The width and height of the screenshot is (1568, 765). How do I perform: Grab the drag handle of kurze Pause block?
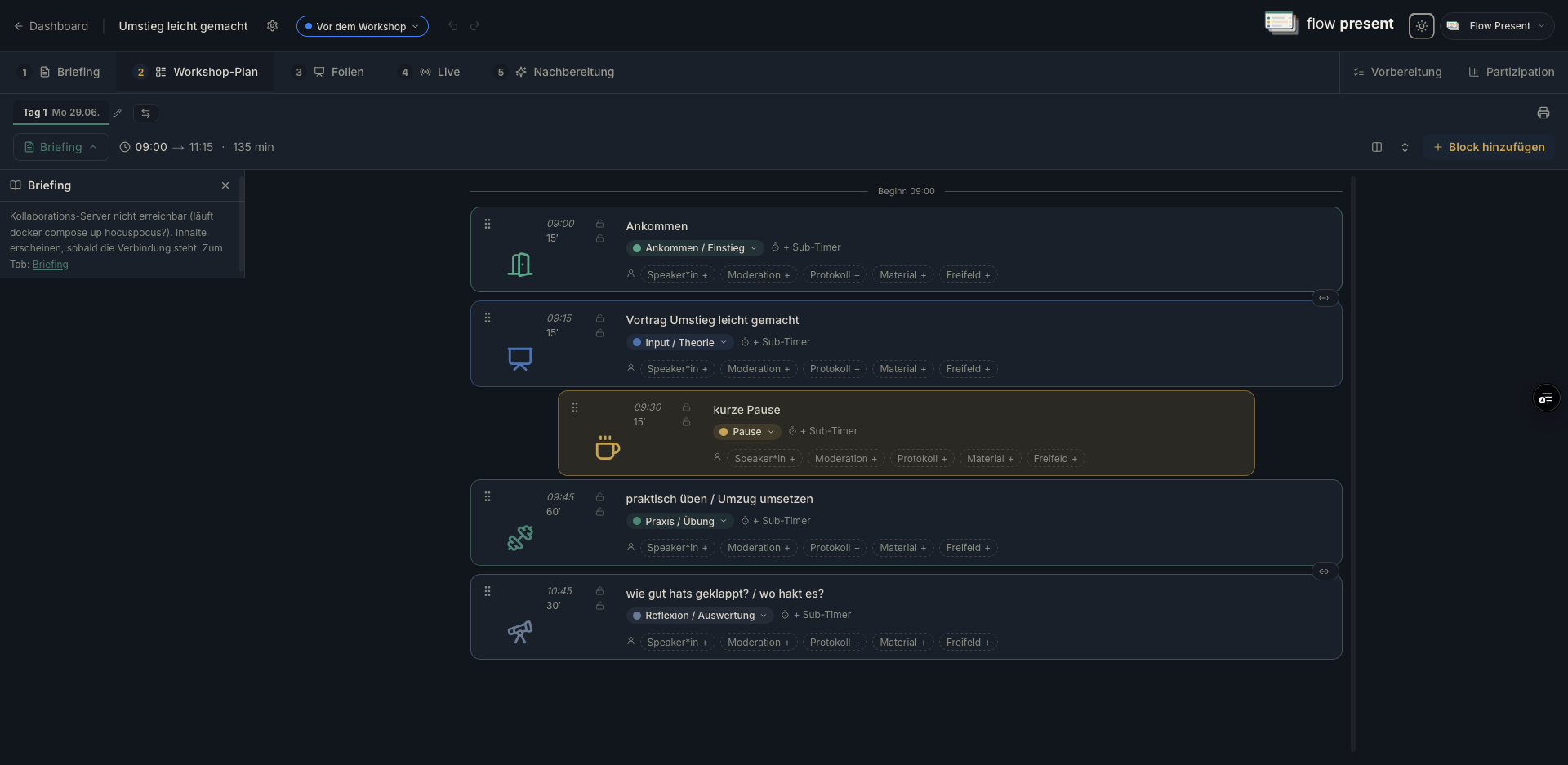(x=575, y=407)
